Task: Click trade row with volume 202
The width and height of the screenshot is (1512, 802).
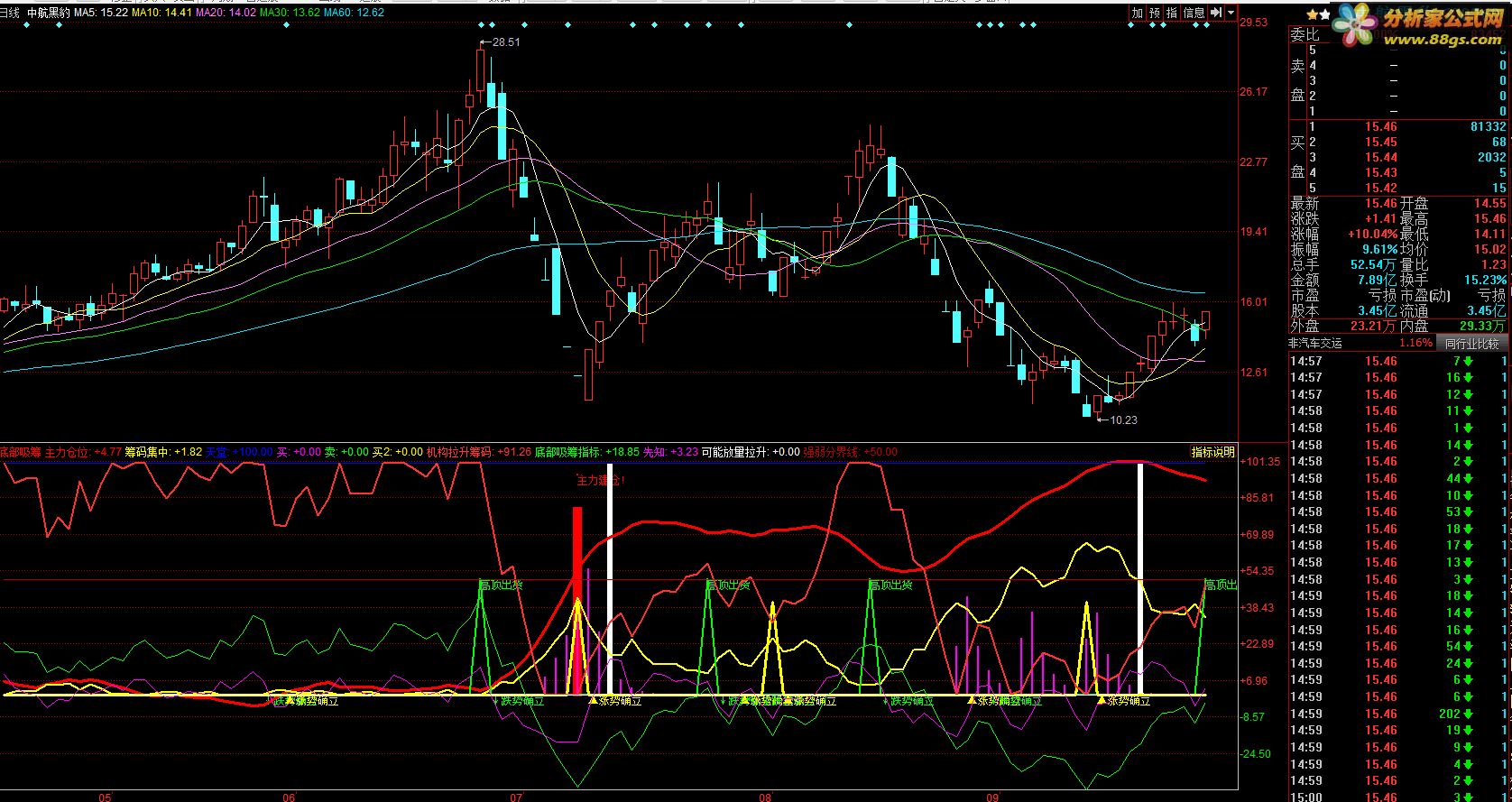Action: click(x=1400, y=714)
